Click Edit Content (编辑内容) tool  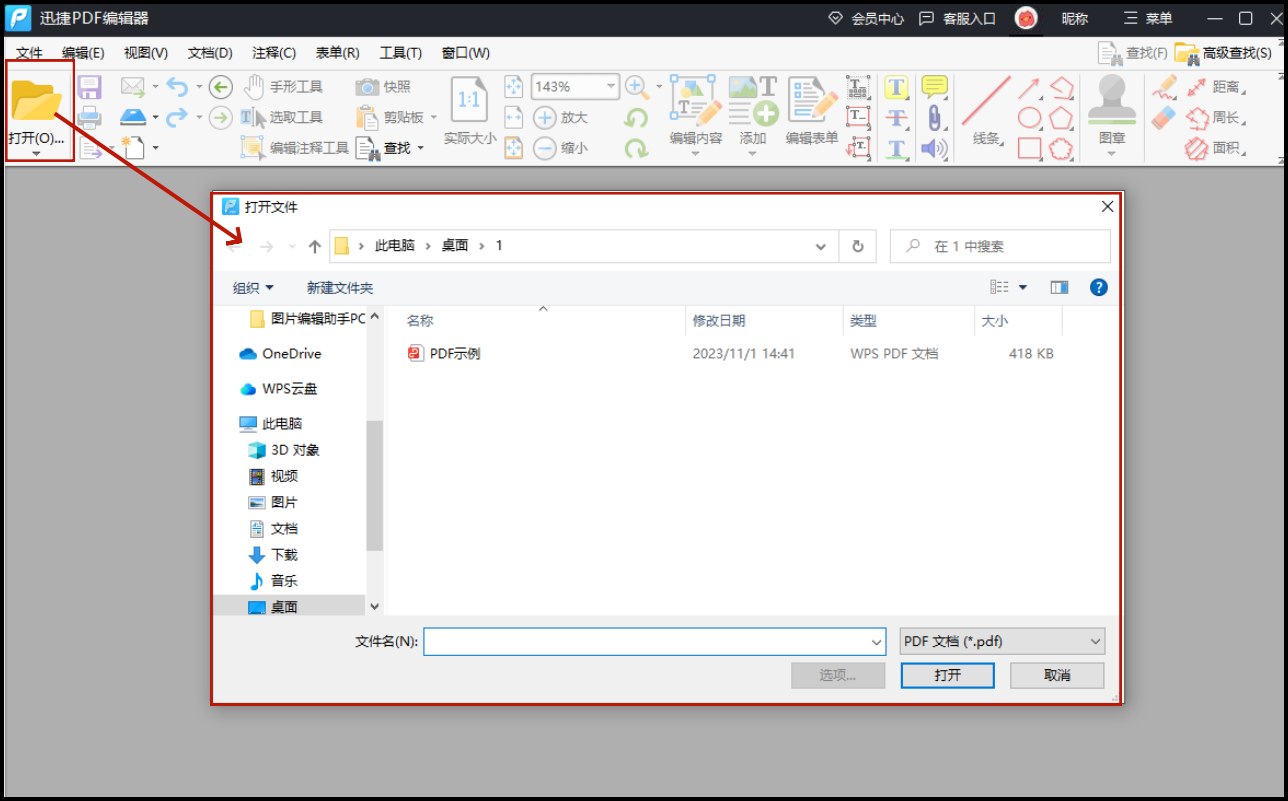click(695, 110)
